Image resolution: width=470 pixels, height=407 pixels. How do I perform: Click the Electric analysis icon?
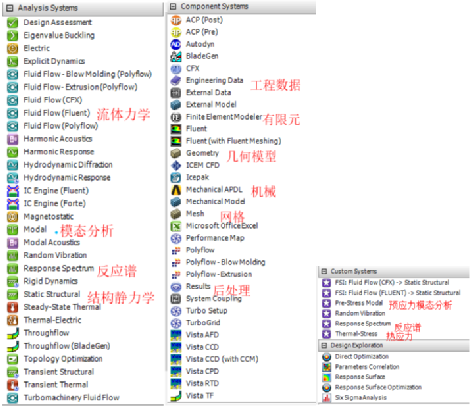[x=13, y=48]
